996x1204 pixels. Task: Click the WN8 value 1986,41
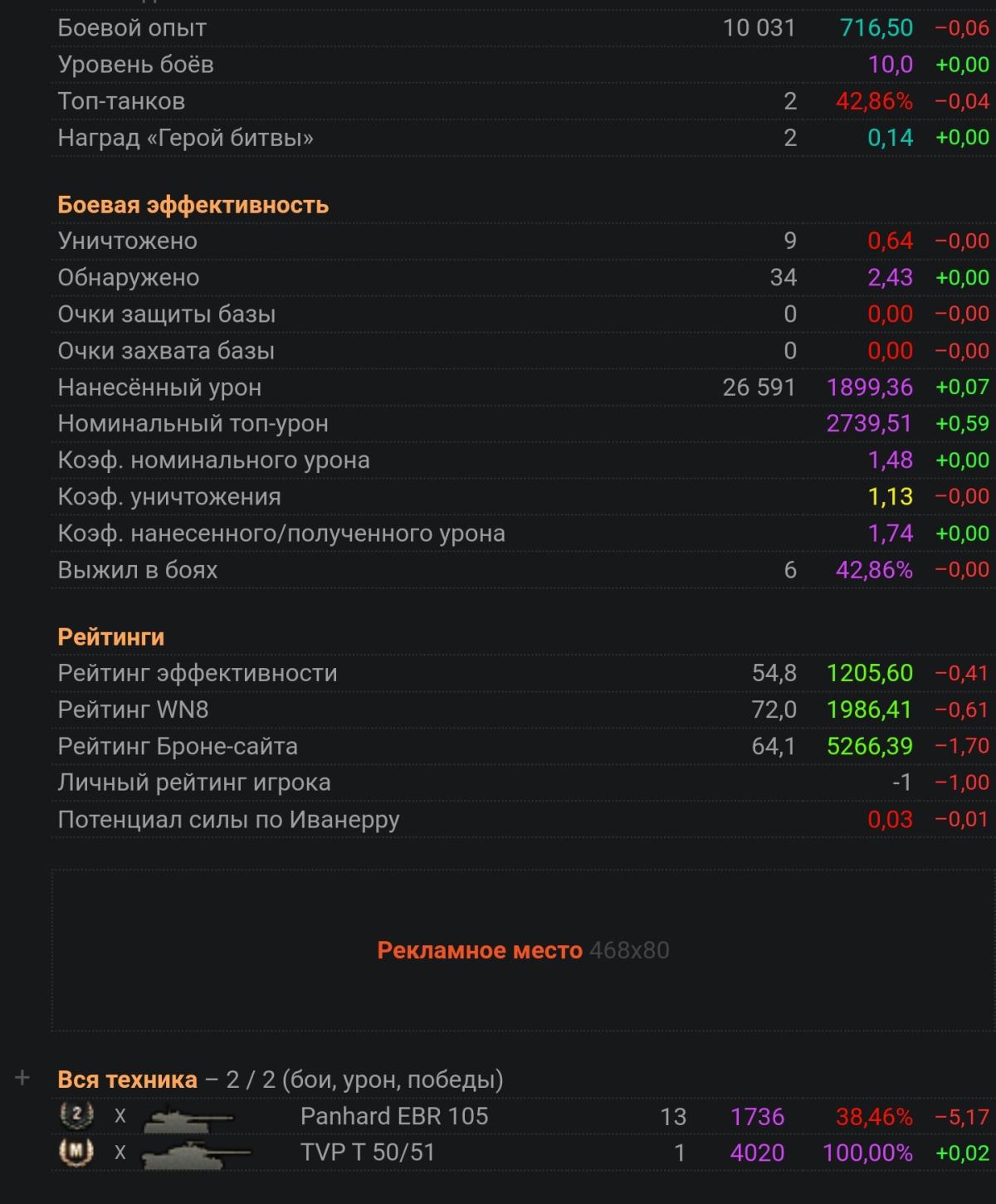coord(869,709)
